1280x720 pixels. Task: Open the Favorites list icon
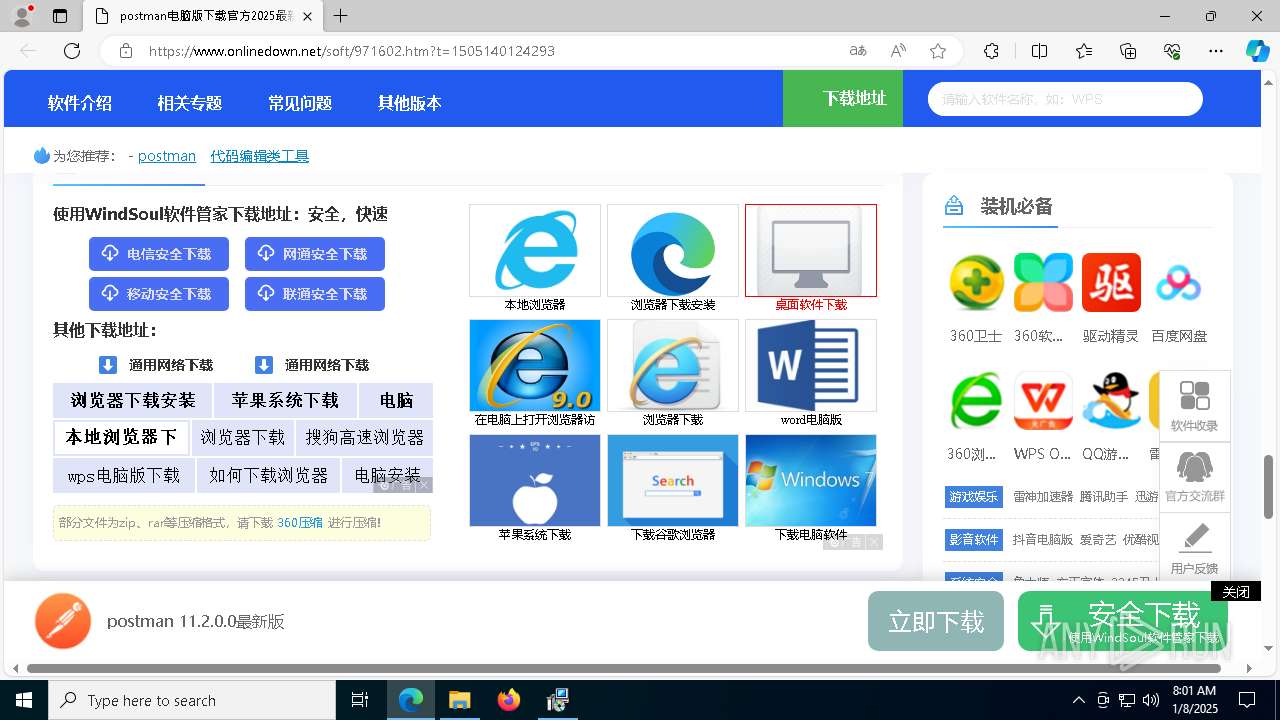pyautogui.click(x=1084, y=51)
